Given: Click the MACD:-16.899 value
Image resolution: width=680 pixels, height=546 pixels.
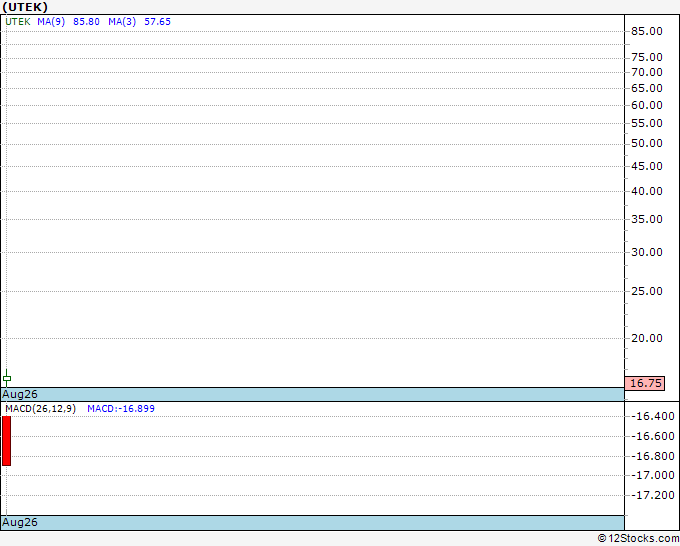Looking at the screenshot, I should pyautogui.click(x=121, y=409).
